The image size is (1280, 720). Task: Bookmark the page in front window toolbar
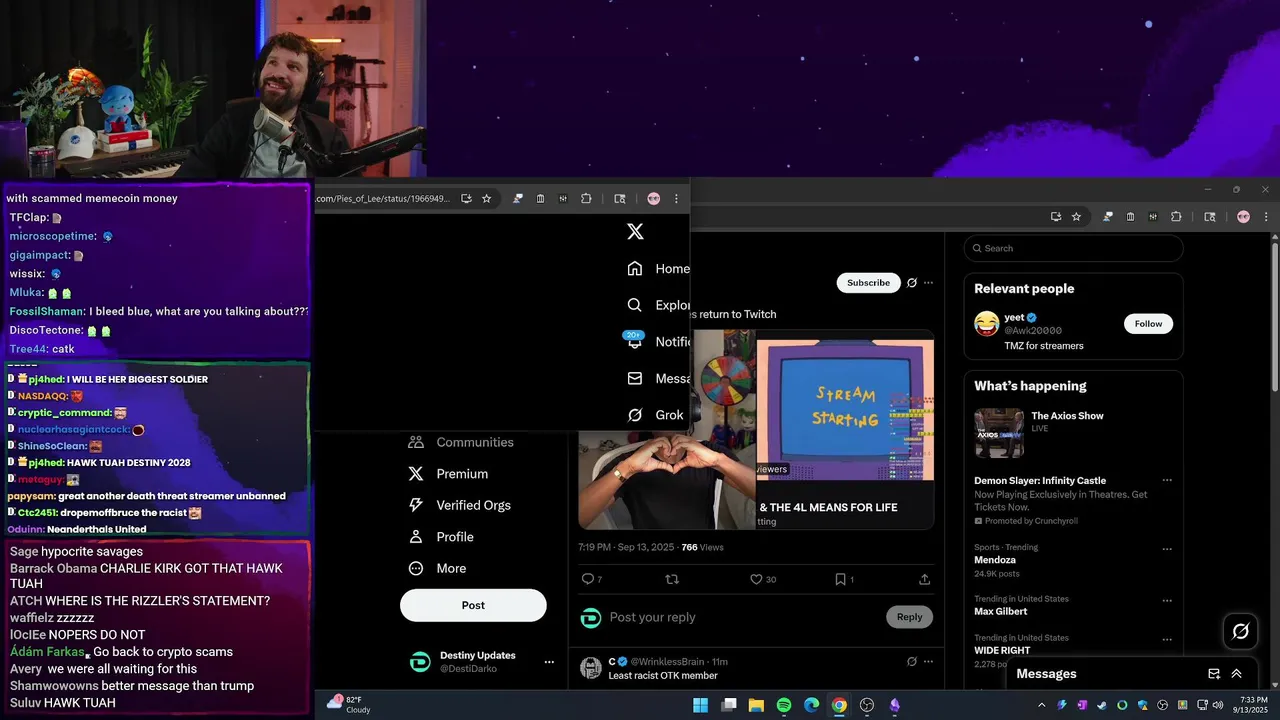(x=487, y=198)
